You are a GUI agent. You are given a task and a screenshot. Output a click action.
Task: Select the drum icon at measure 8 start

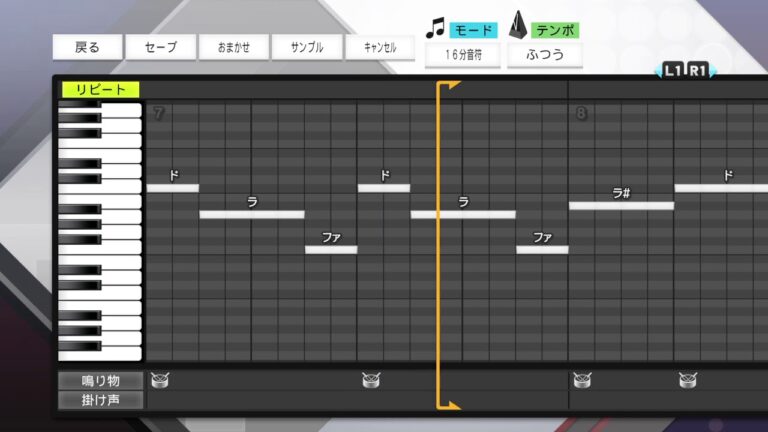[x=582, y=380]
